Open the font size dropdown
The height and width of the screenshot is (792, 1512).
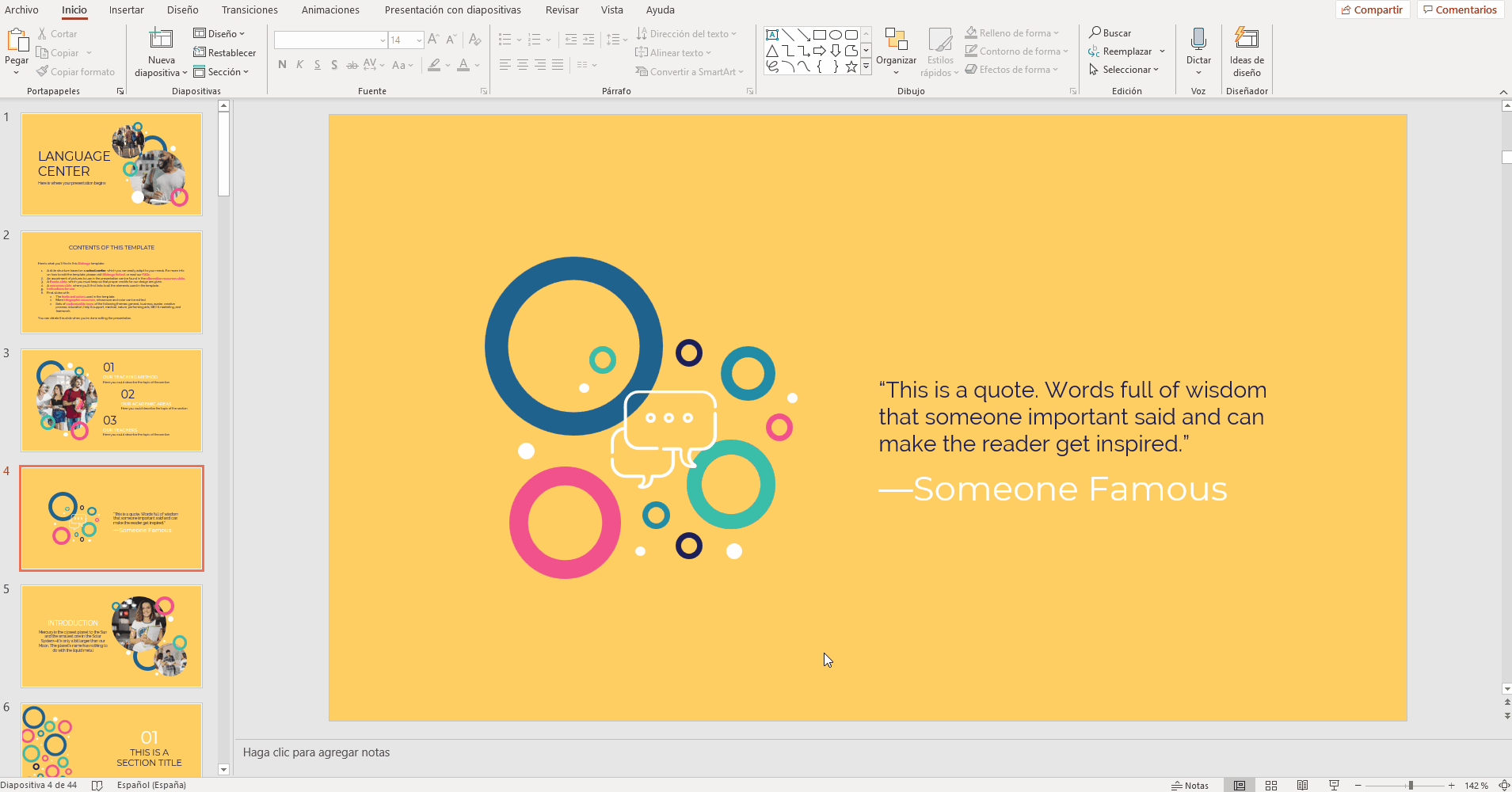point(419,40)
